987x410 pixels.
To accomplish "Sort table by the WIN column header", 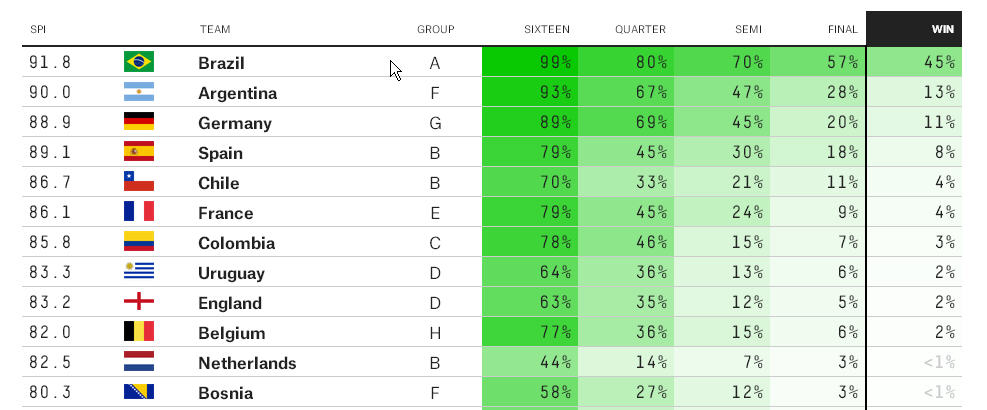I will click(x=942, y=29).
